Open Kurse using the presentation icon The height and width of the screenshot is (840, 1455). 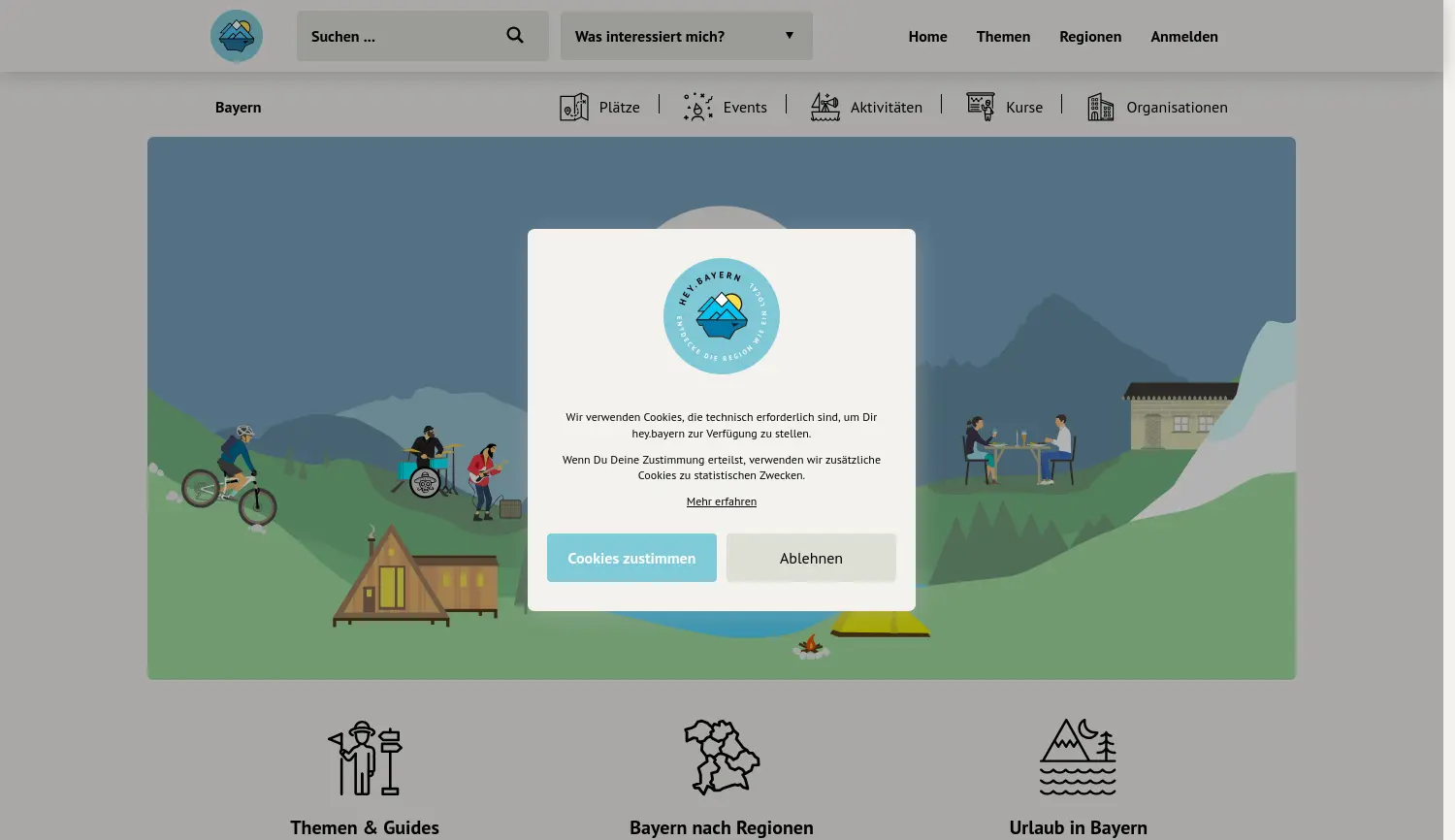click(980, 107)
